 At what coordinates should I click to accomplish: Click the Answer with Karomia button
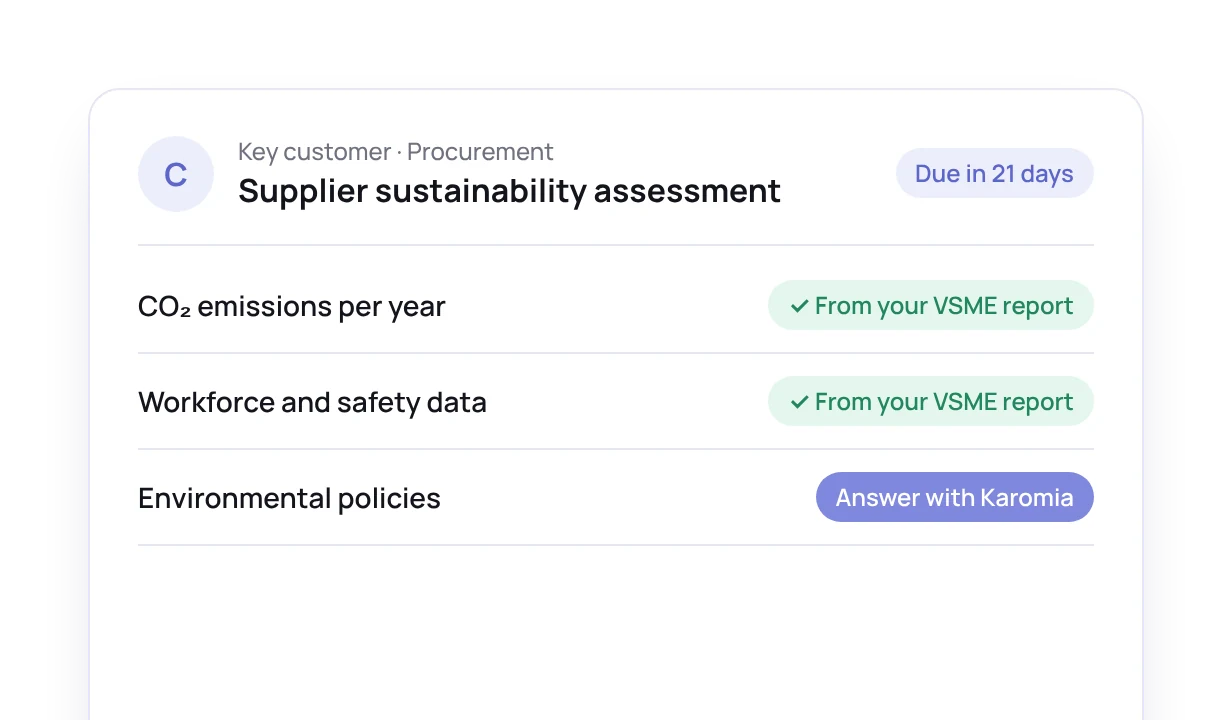coord(955,497)
